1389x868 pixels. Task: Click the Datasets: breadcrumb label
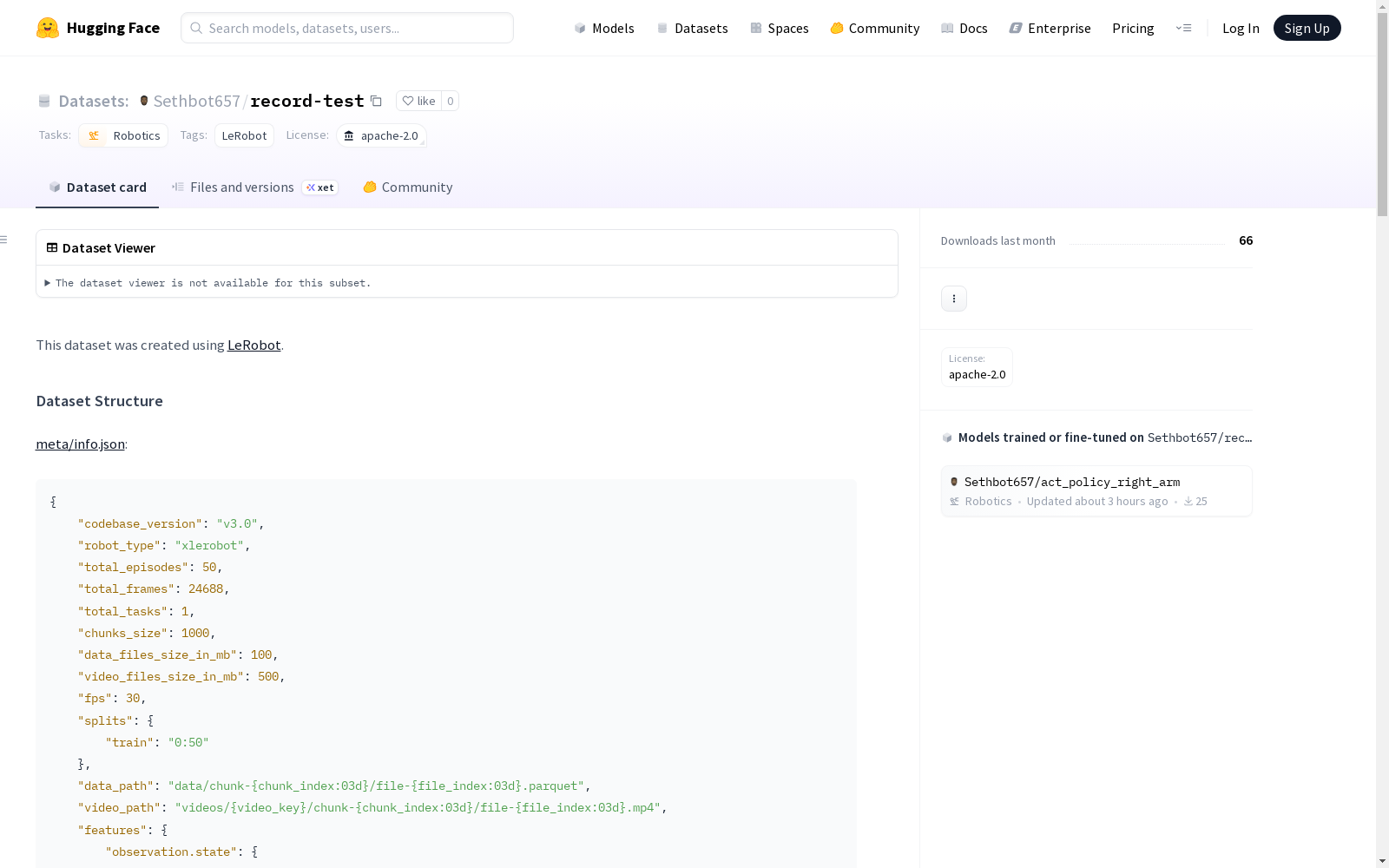(94, 101)
